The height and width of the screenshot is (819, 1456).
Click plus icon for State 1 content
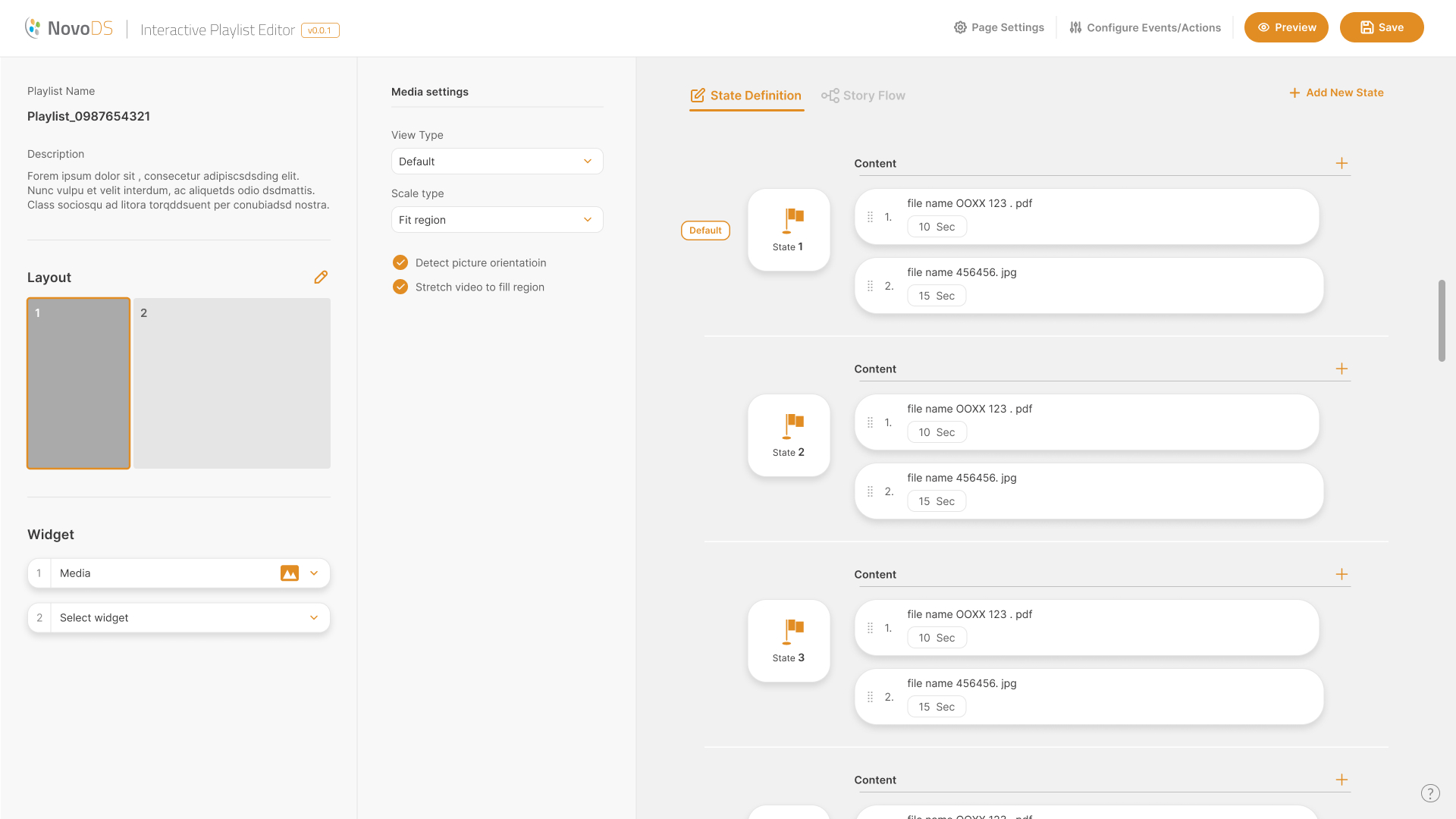[1341, 164]
